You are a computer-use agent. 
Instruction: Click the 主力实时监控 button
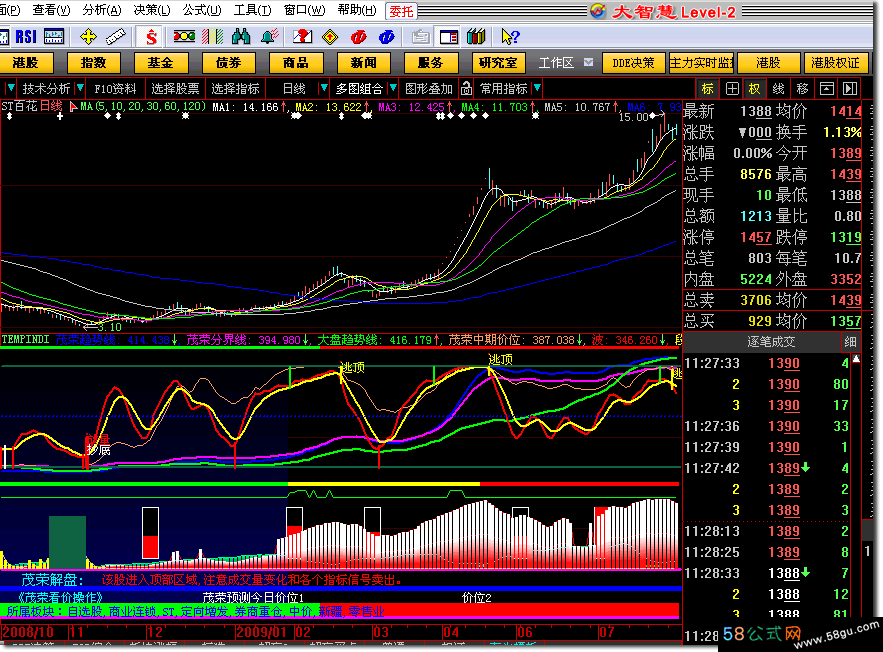[x=701, y=62]
